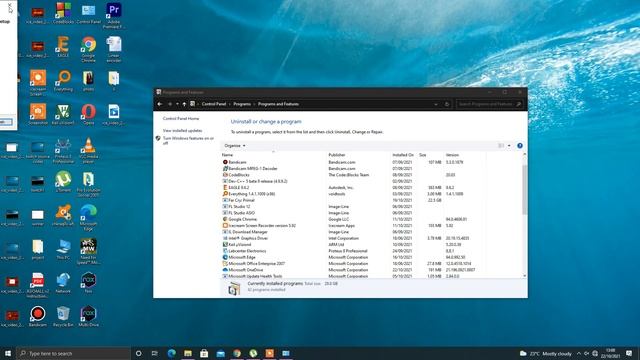Open the Everything search desktop shortcut
The width and height of the screenshot is (640, 360).
point(63,80)
